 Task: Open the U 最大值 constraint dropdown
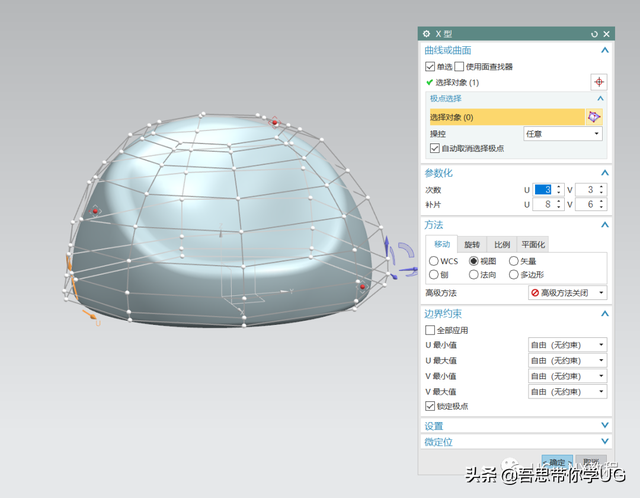click(x=567, y=360)
